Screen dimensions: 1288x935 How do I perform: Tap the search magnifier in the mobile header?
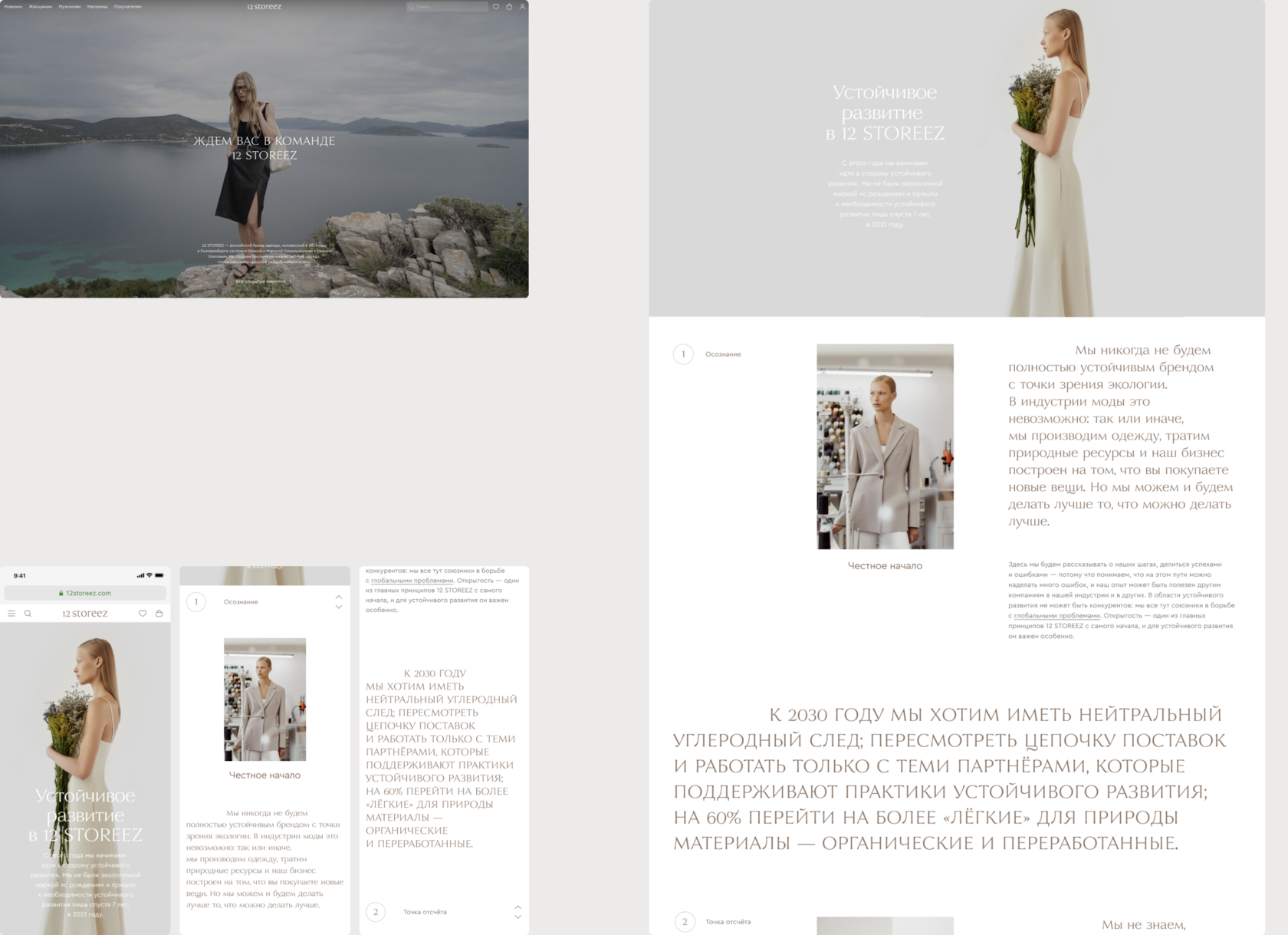[x=28, y=614]
